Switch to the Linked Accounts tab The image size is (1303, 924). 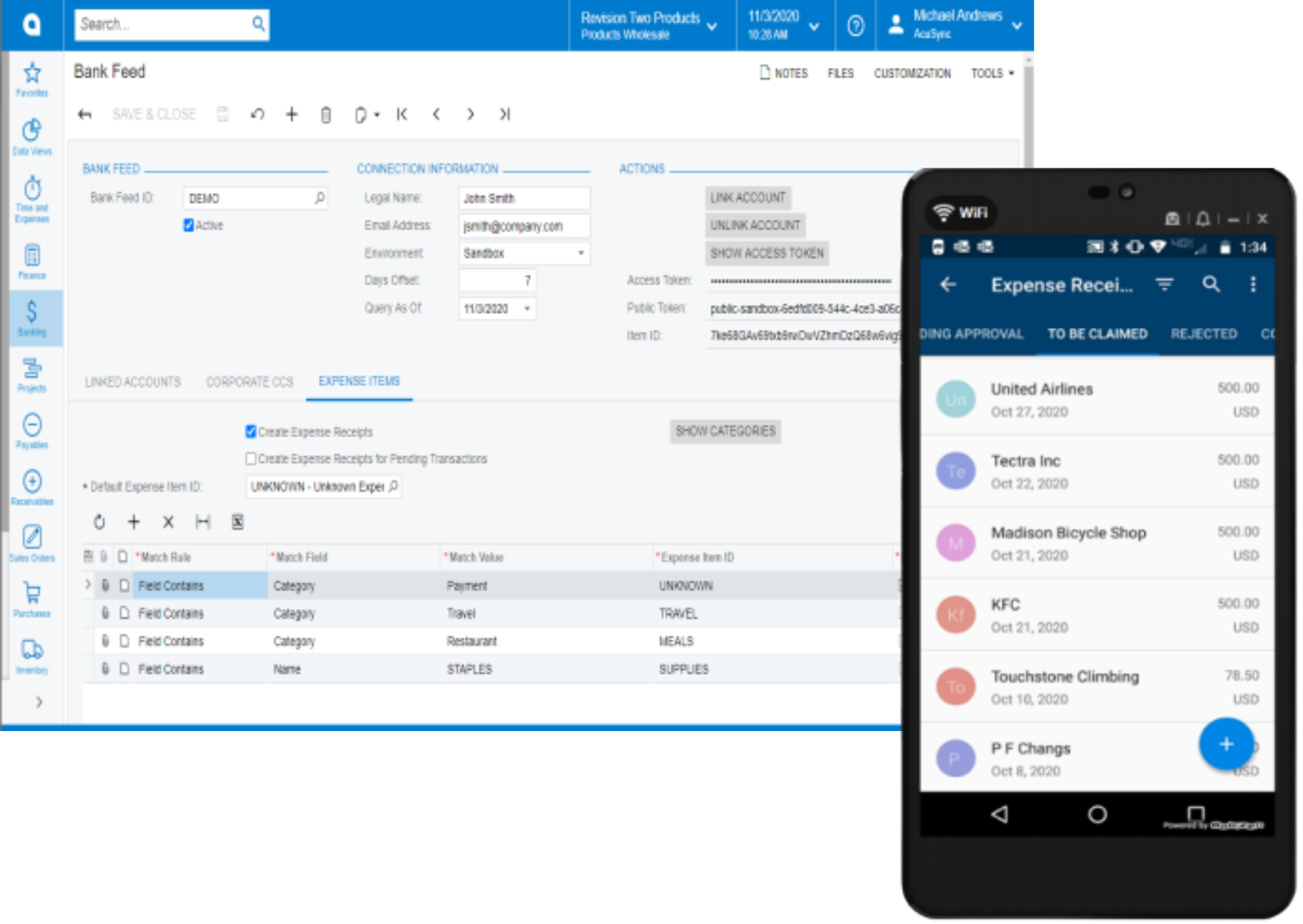pos(133,382)
